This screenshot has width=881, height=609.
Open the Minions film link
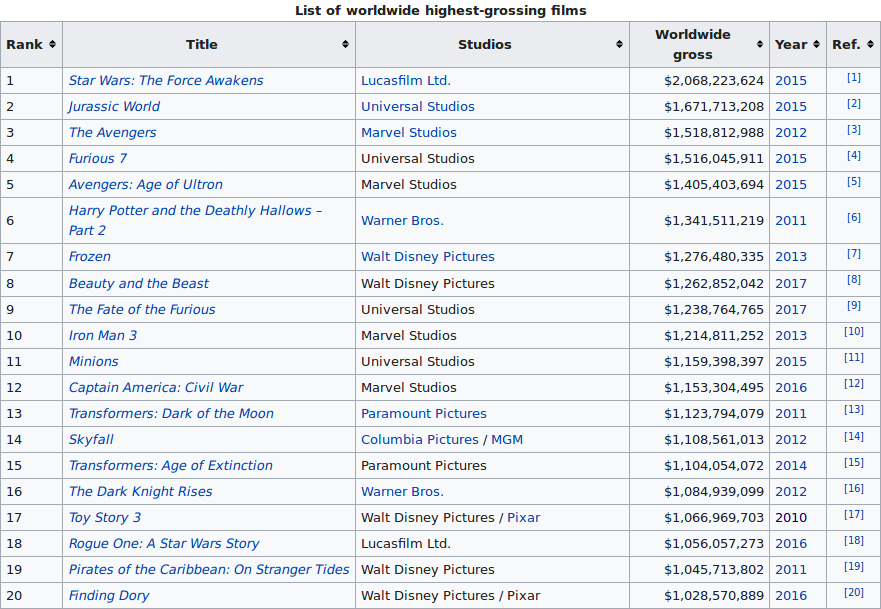pyautogui.click(x=93, y=361)
